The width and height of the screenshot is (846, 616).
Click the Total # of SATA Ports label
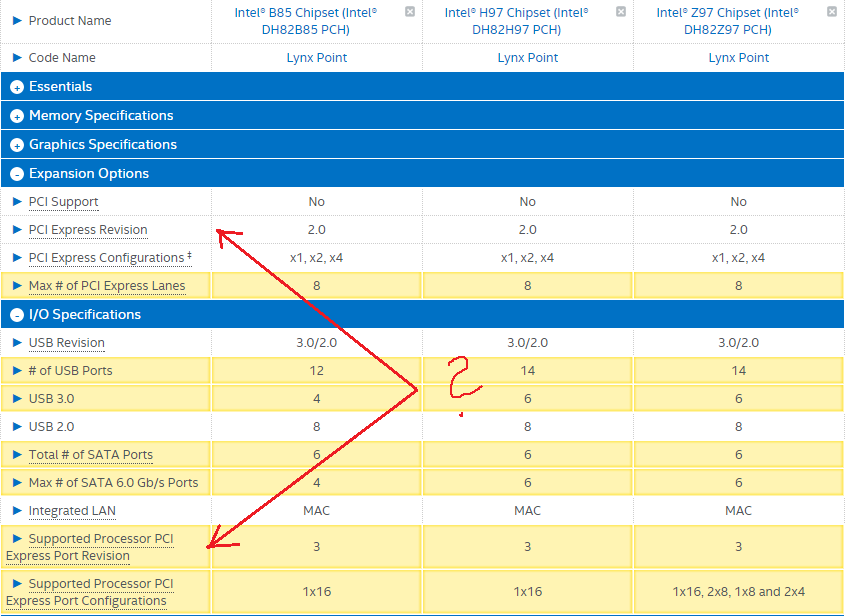(91, 455)
